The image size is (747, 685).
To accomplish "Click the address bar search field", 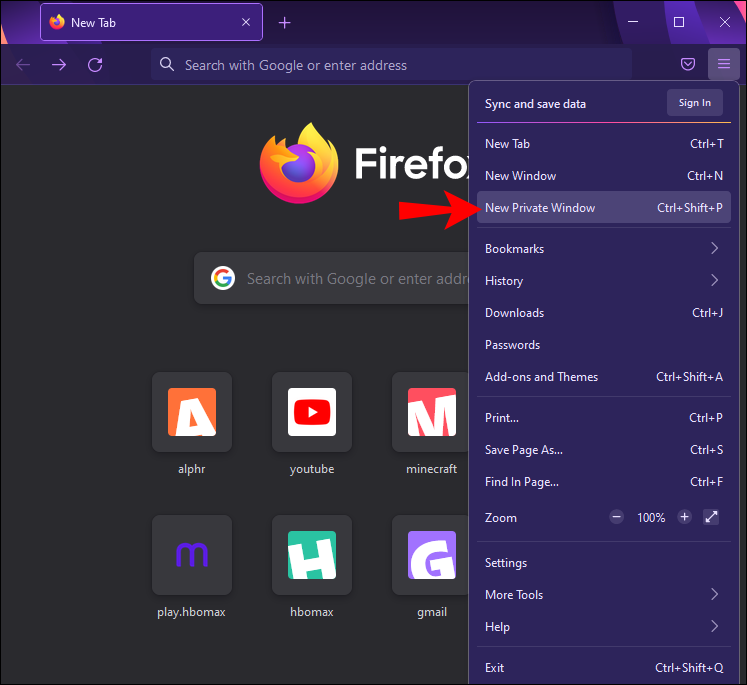I will tap(391, 64).
